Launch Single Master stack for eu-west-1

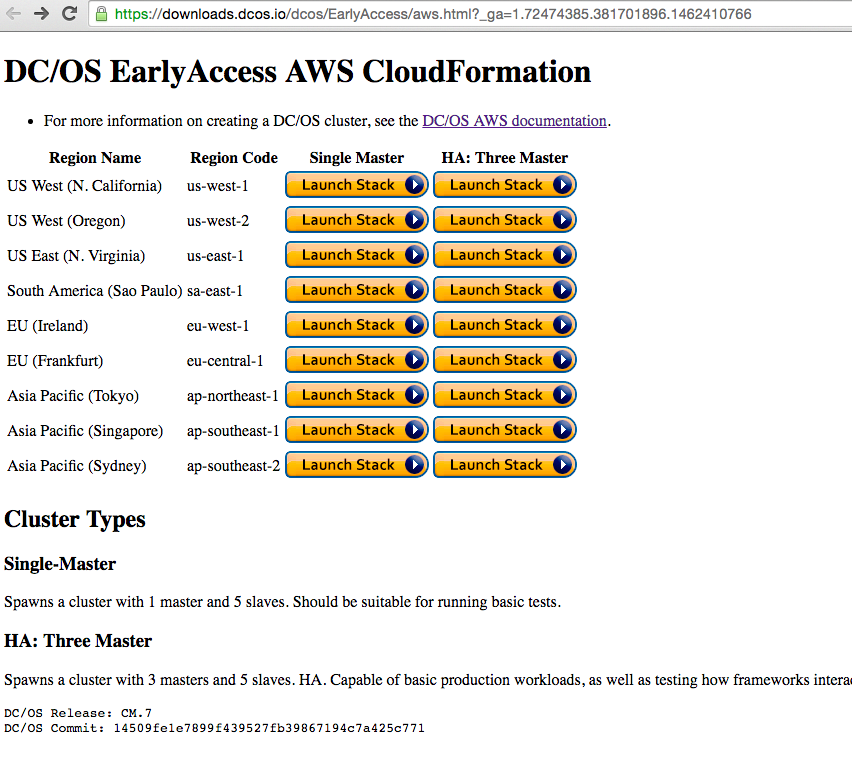(x=356, y=325)
